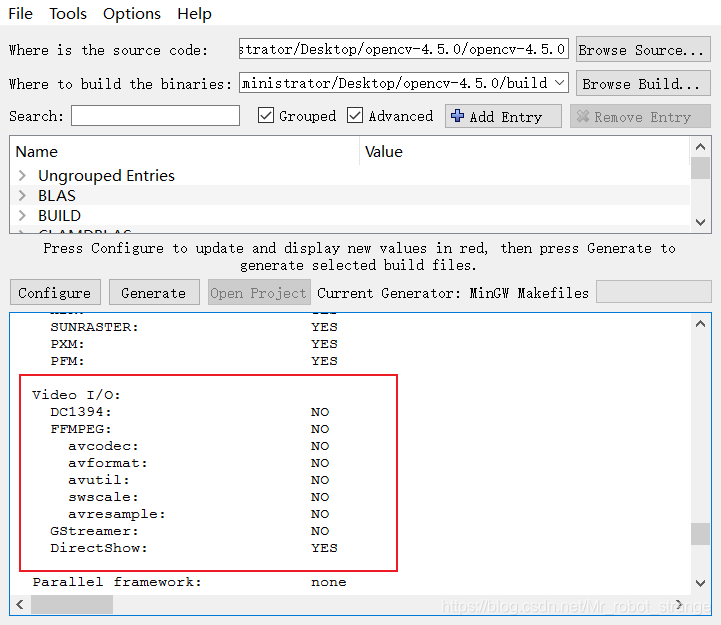Click the Add Entry plus icon
Image resolution: width=721 pixels, height=625 pixels.
(x=457, y=115)
